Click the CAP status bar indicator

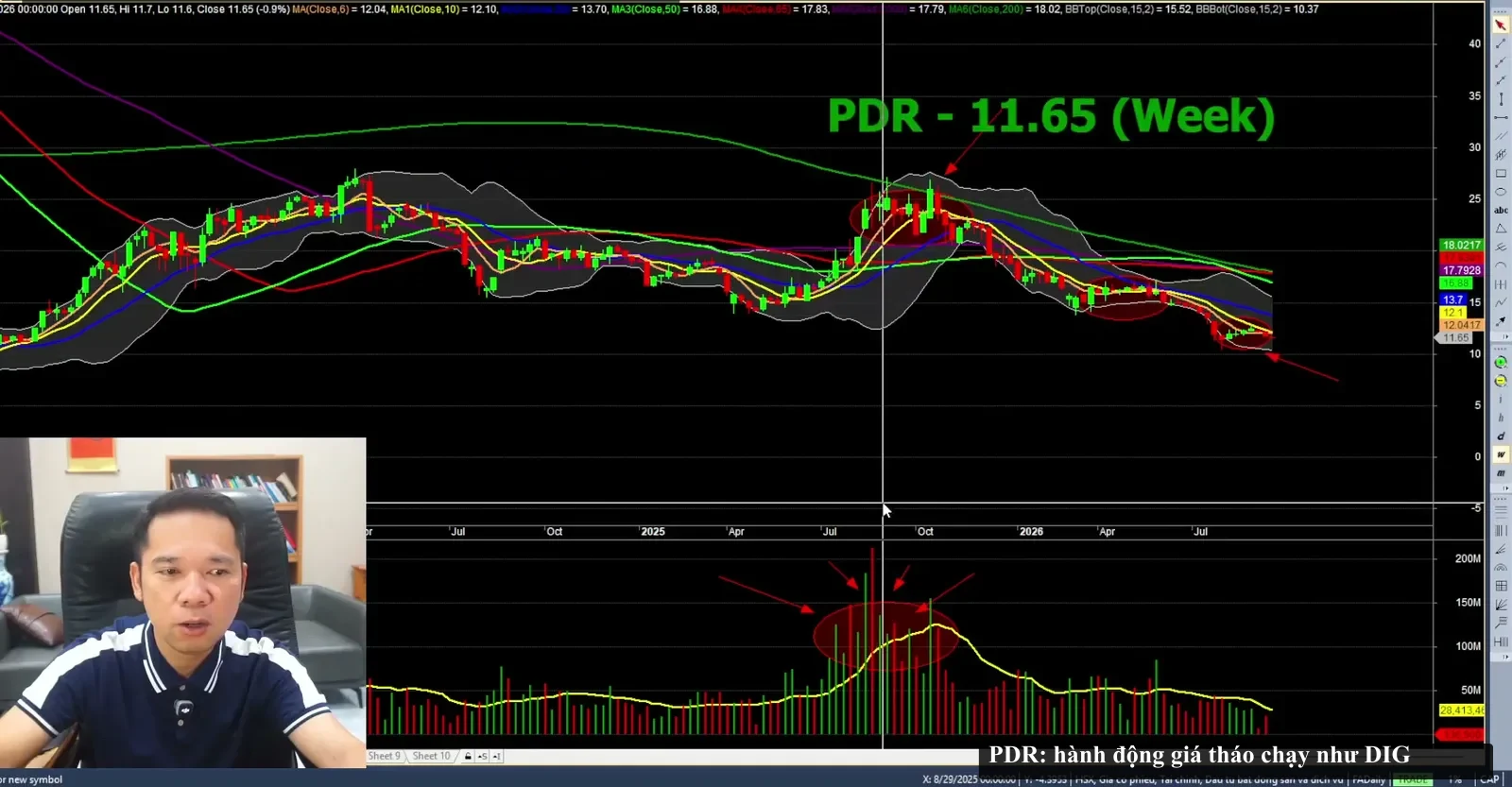point(1489,780)
